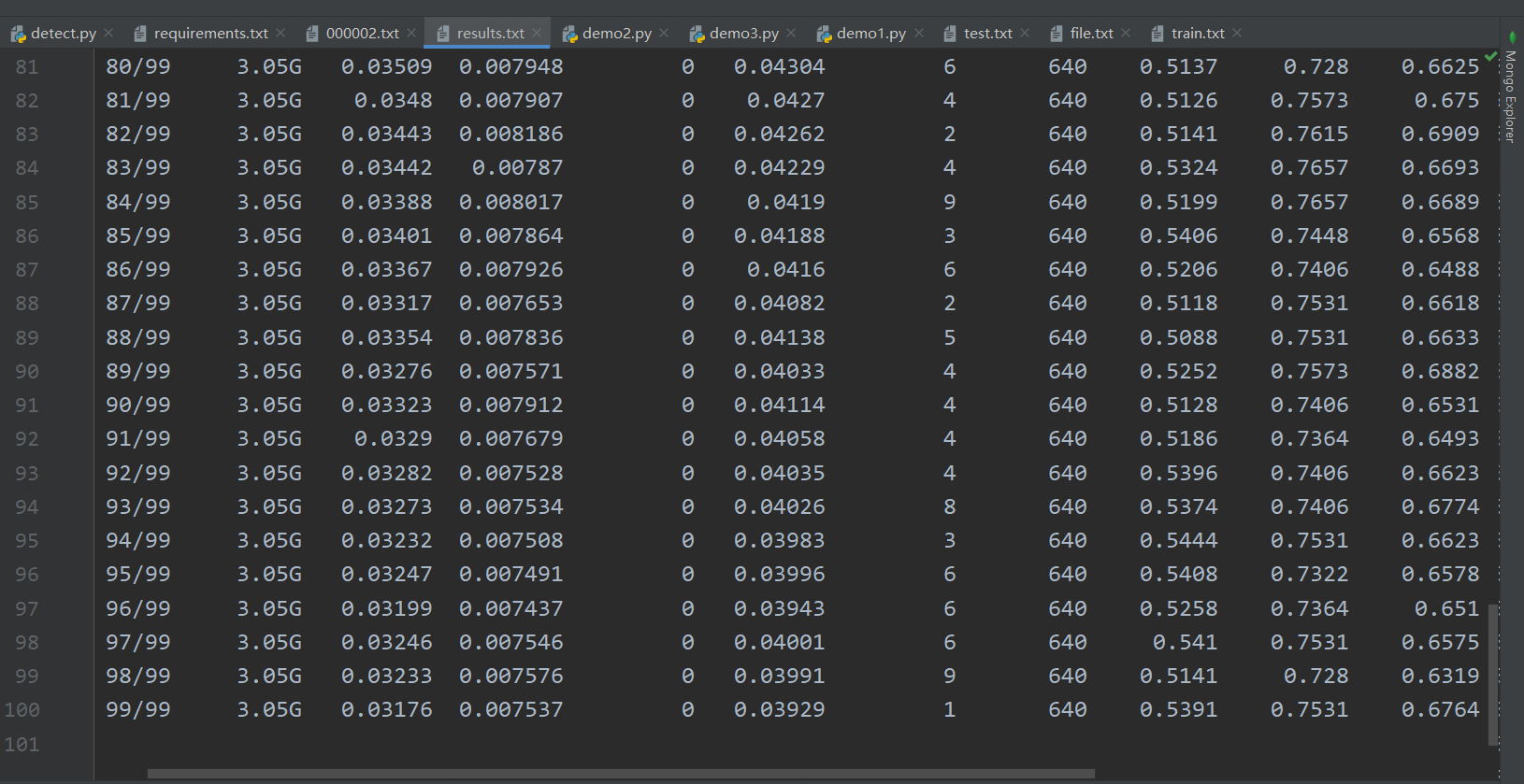
Task: Switch to the demo3.py tab
Action: pyautogui.click(x=743, y=33)
